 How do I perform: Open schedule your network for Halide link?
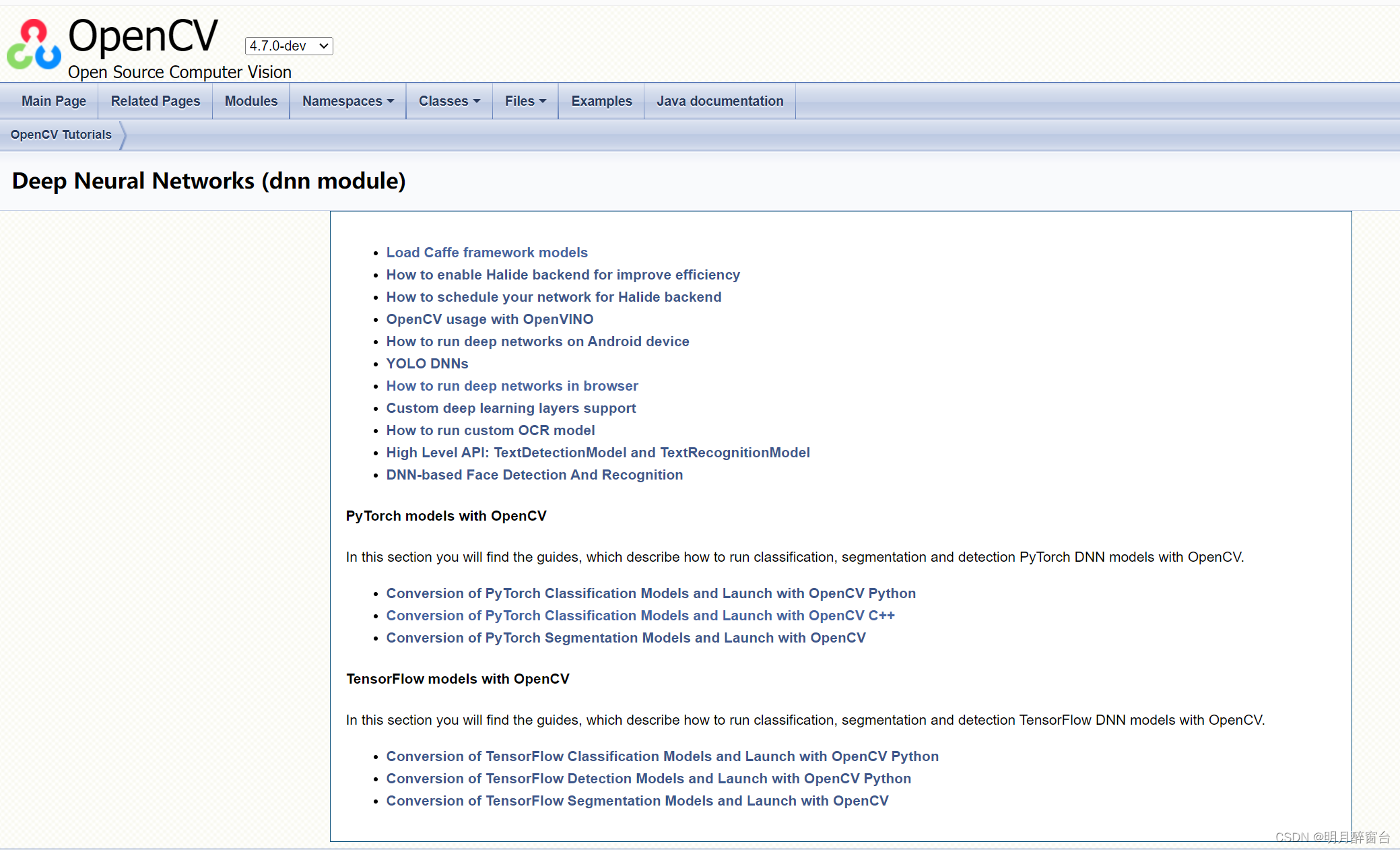(x=554, y=297)
